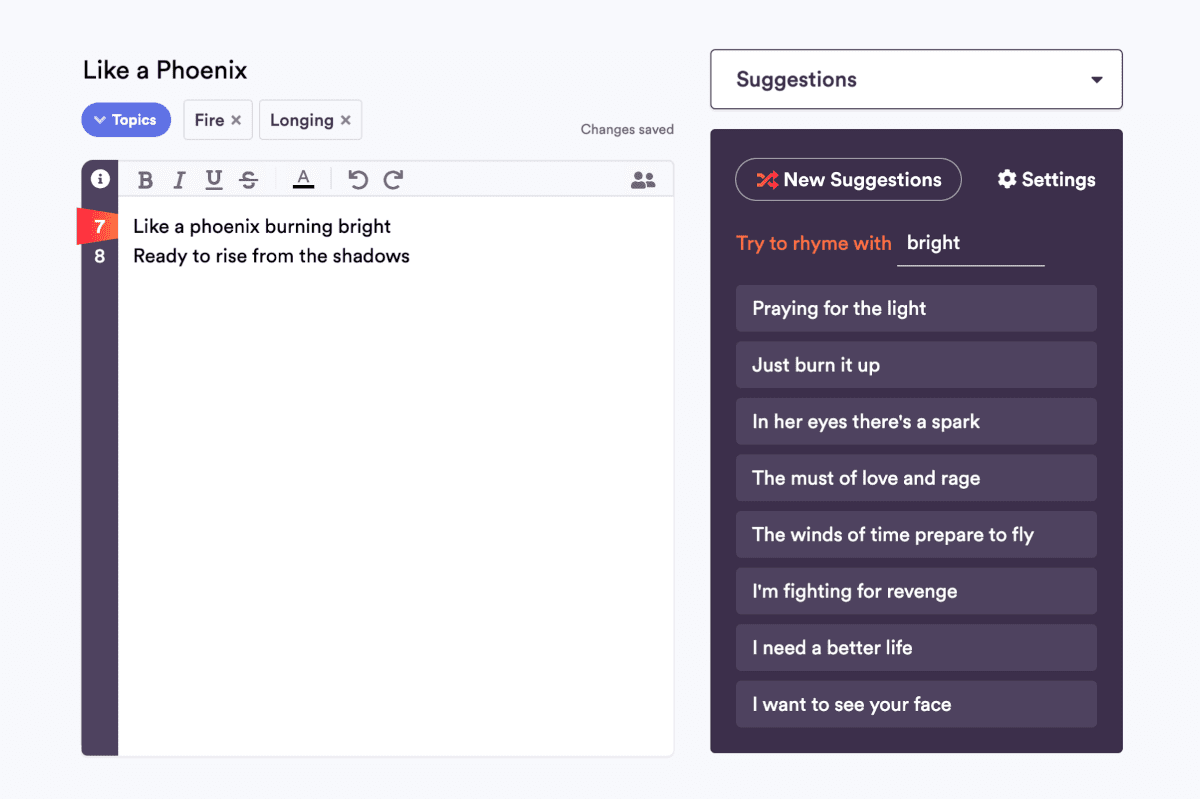Remove the Longing topic tag
The height and width of the screenshot is (799, 1200).
(x=345, y=120)
